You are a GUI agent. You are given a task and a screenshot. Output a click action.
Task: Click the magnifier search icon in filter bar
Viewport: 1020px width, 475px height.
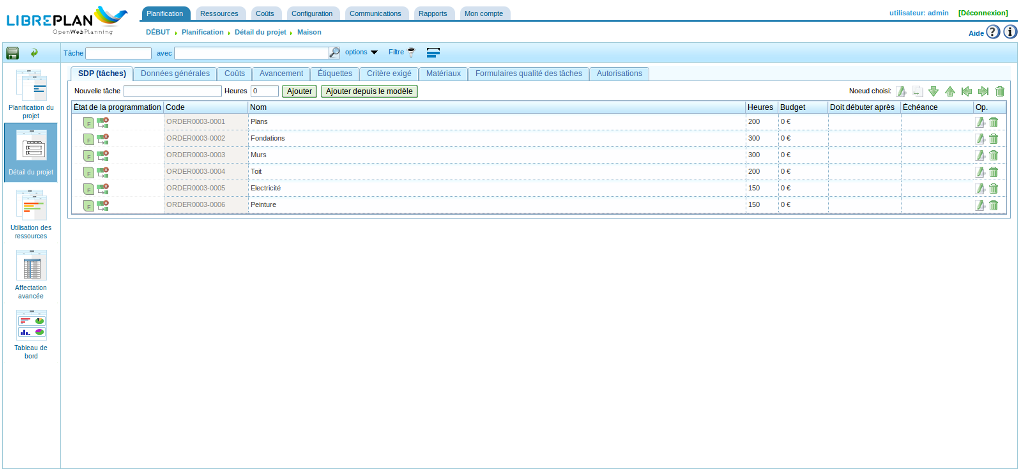pos(335,52)
